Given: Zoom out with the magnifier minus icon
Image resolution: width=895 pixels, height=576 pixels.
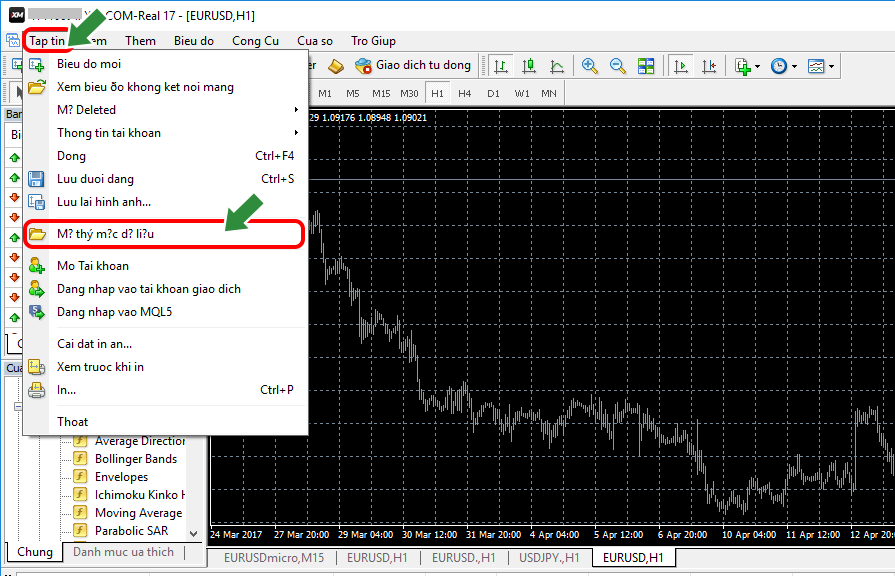Looking at the screenshot, I should (617, 66).
